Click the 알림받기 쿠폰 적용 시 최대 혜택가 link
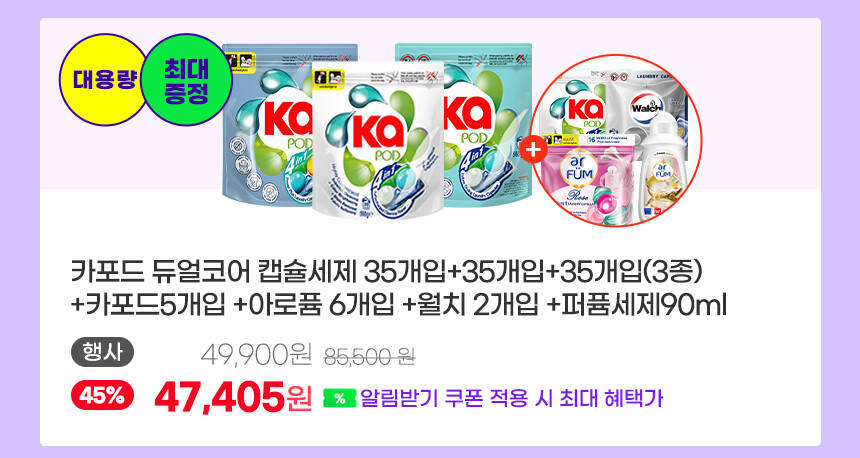Screen dimensions: 860x458 coord(511,398)
